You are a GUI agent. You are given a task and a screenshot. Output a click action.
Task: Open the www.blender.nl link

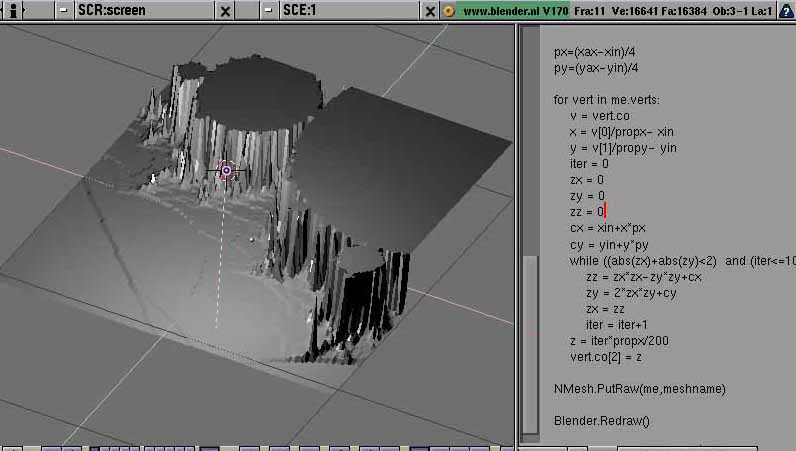501,10
